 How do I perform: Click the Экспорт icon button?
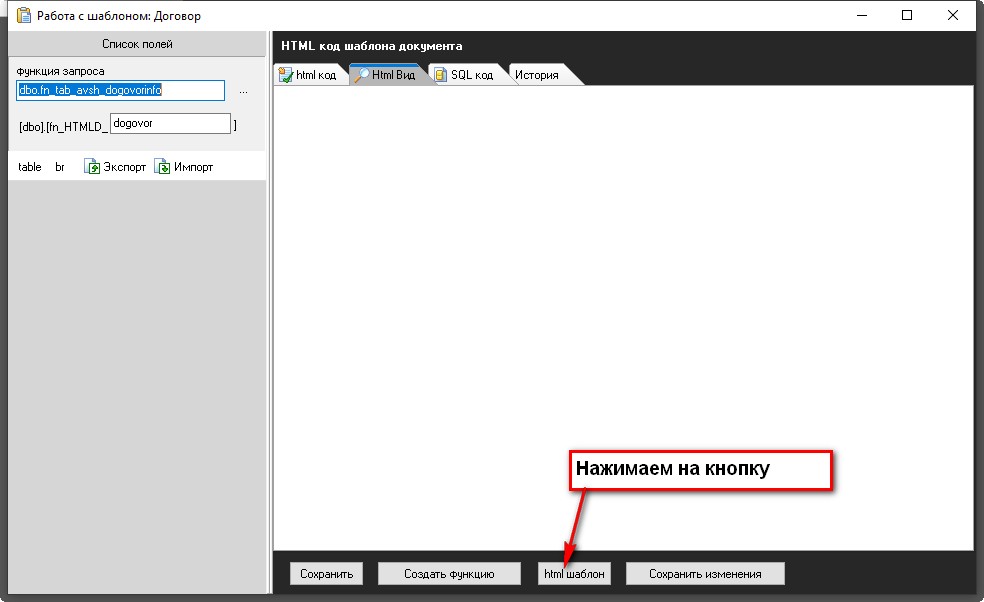click(115, 167)
